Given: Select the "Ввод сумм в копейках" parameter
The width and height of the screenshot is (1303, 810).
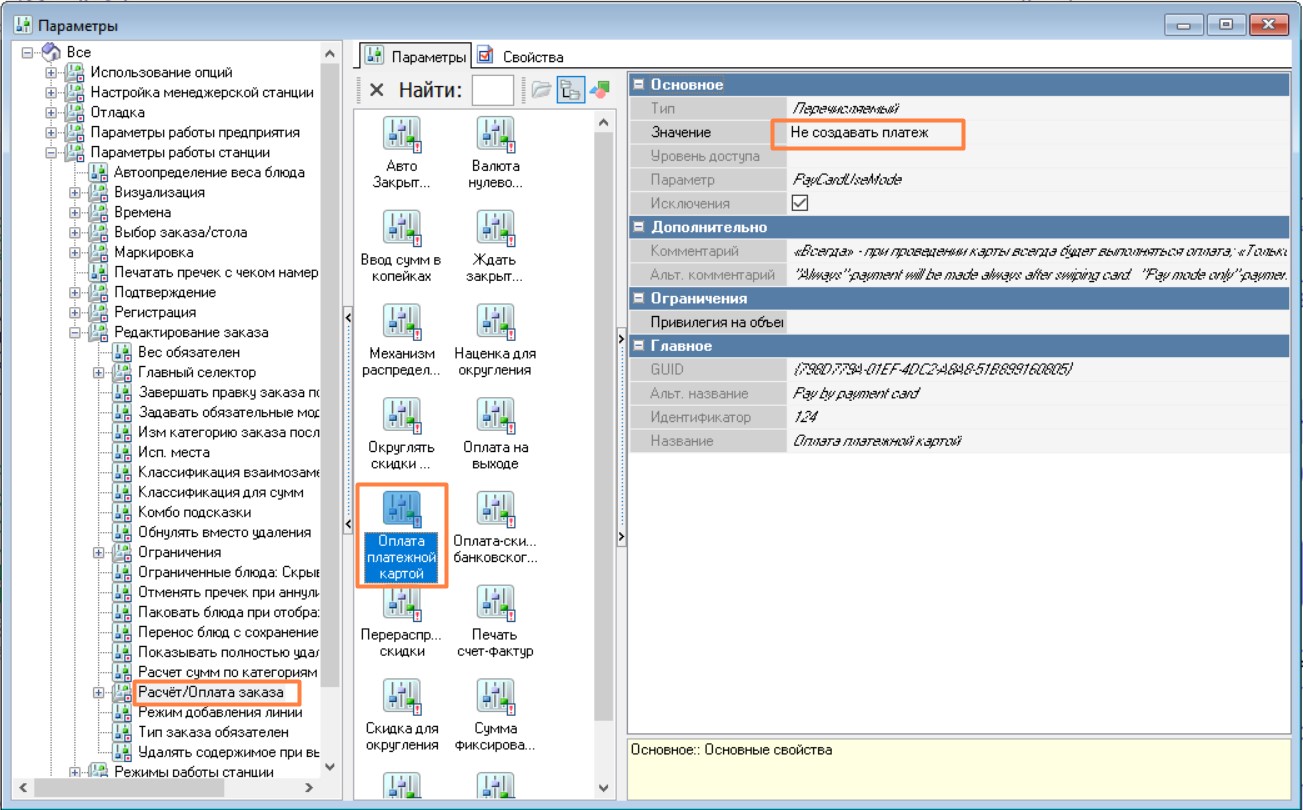Looking at the screenshot, I should (x=401, y=229).
